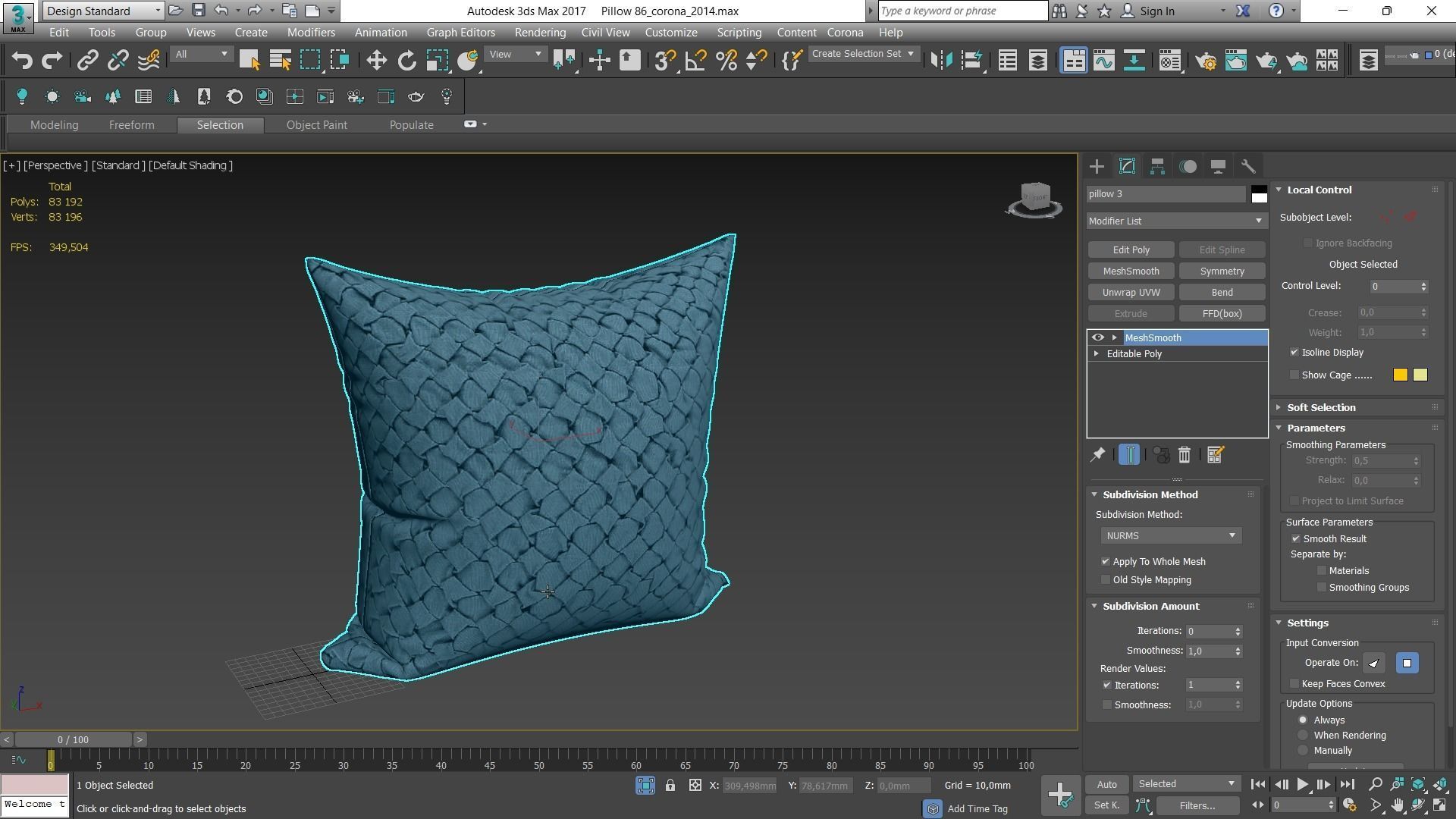Open the View reference coordinate dropdown
The image size is (1456, 819).
(515, 54)
